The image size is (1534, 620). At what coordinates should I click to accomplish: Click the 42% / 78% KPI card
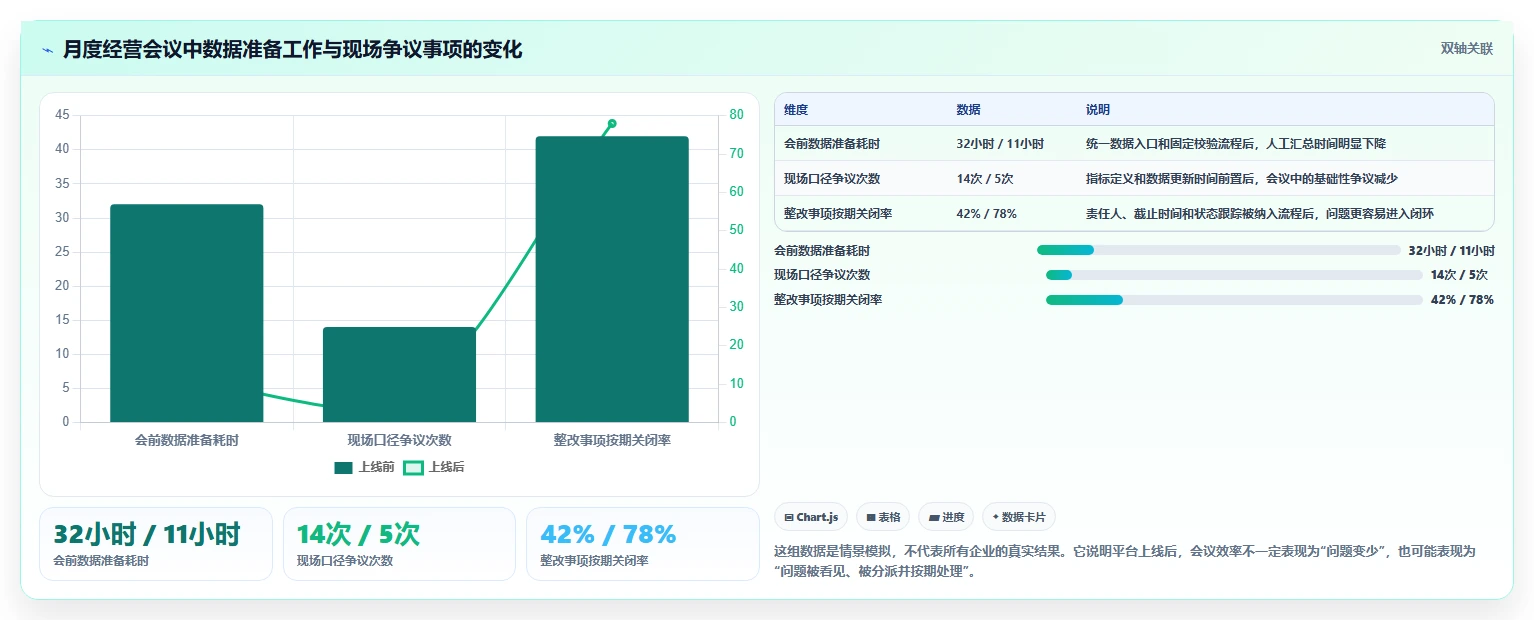[643, 544]
